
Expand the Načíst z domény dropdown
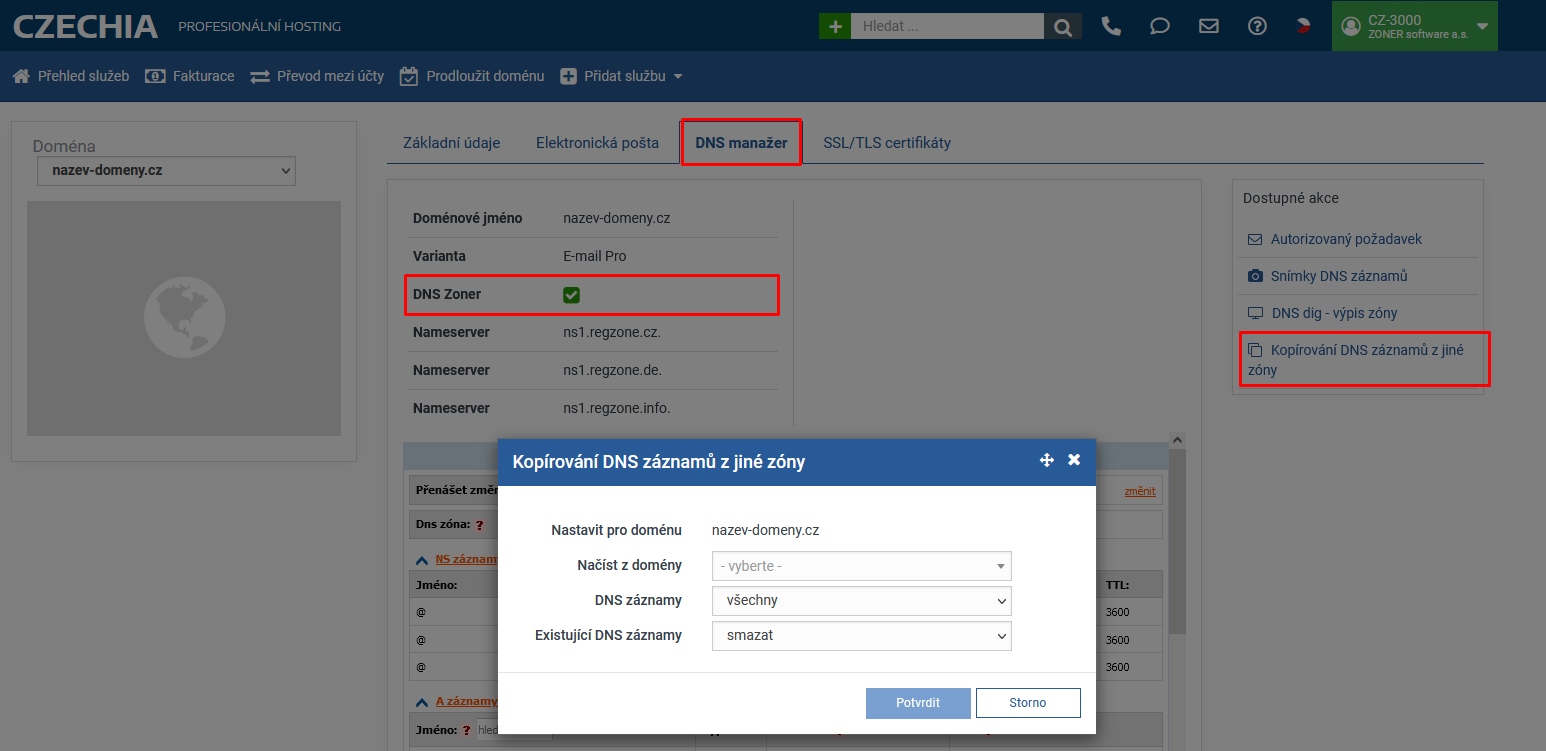[x=861, y=566]
